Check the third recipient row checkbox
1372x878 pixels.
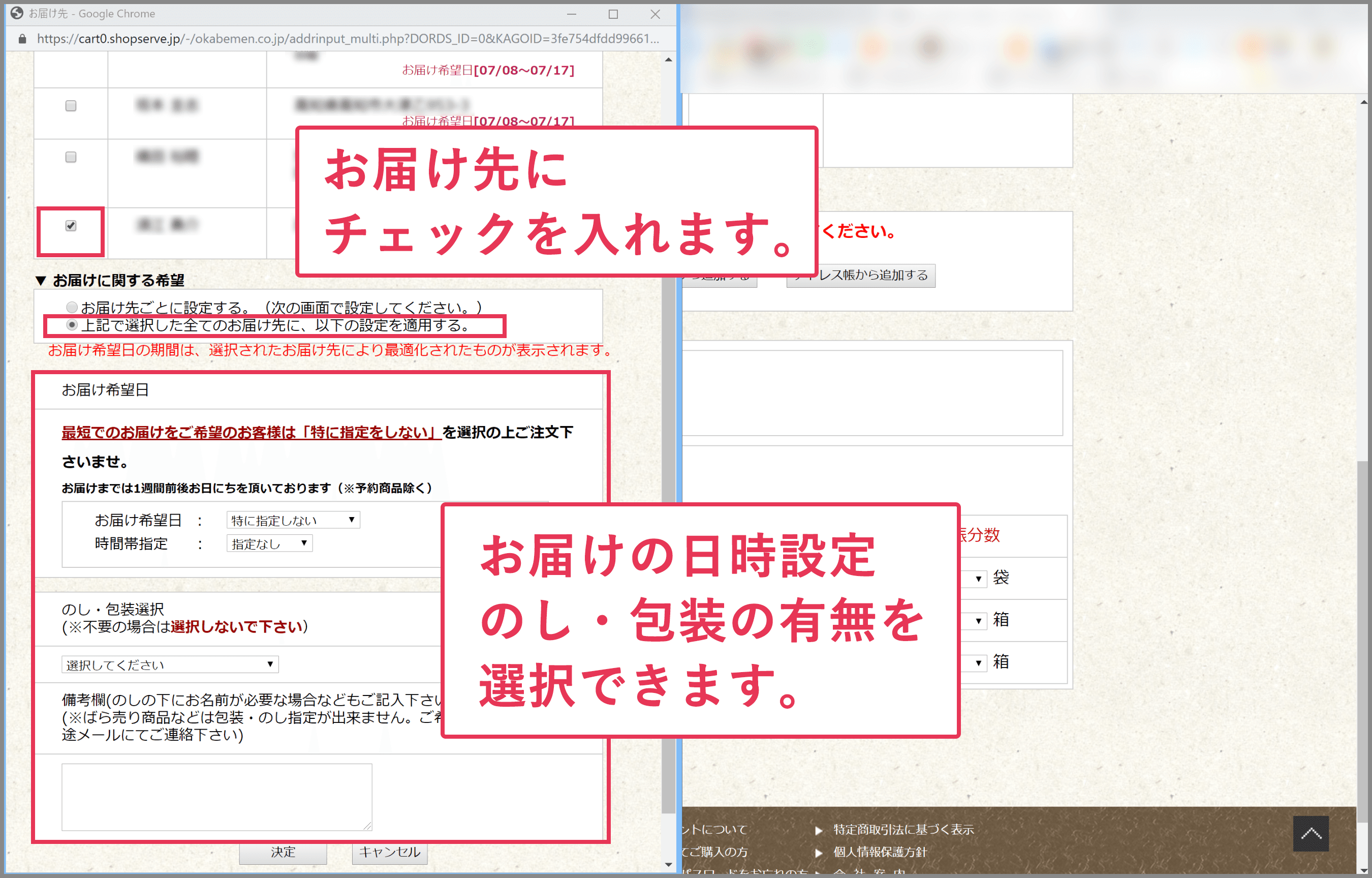(71, 158)
